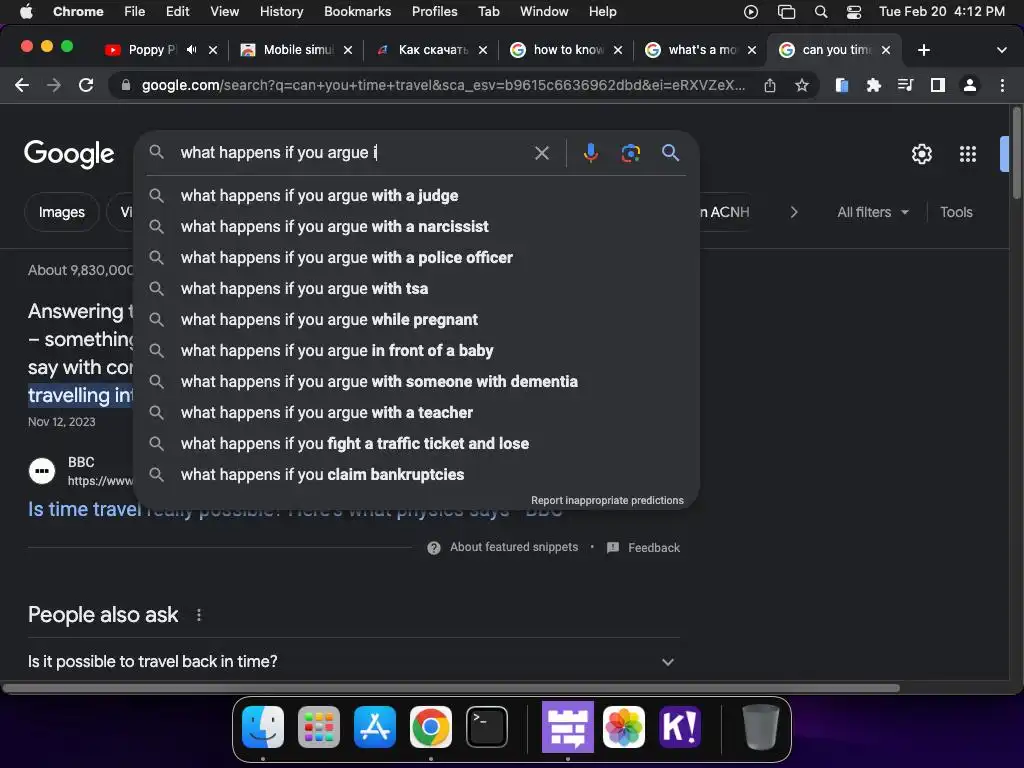Image resolution: width=1024 pixels, height=768 pixels.
Task: Choose suggestion 'argue with someone with dementia'
Action: coord(416,382)
